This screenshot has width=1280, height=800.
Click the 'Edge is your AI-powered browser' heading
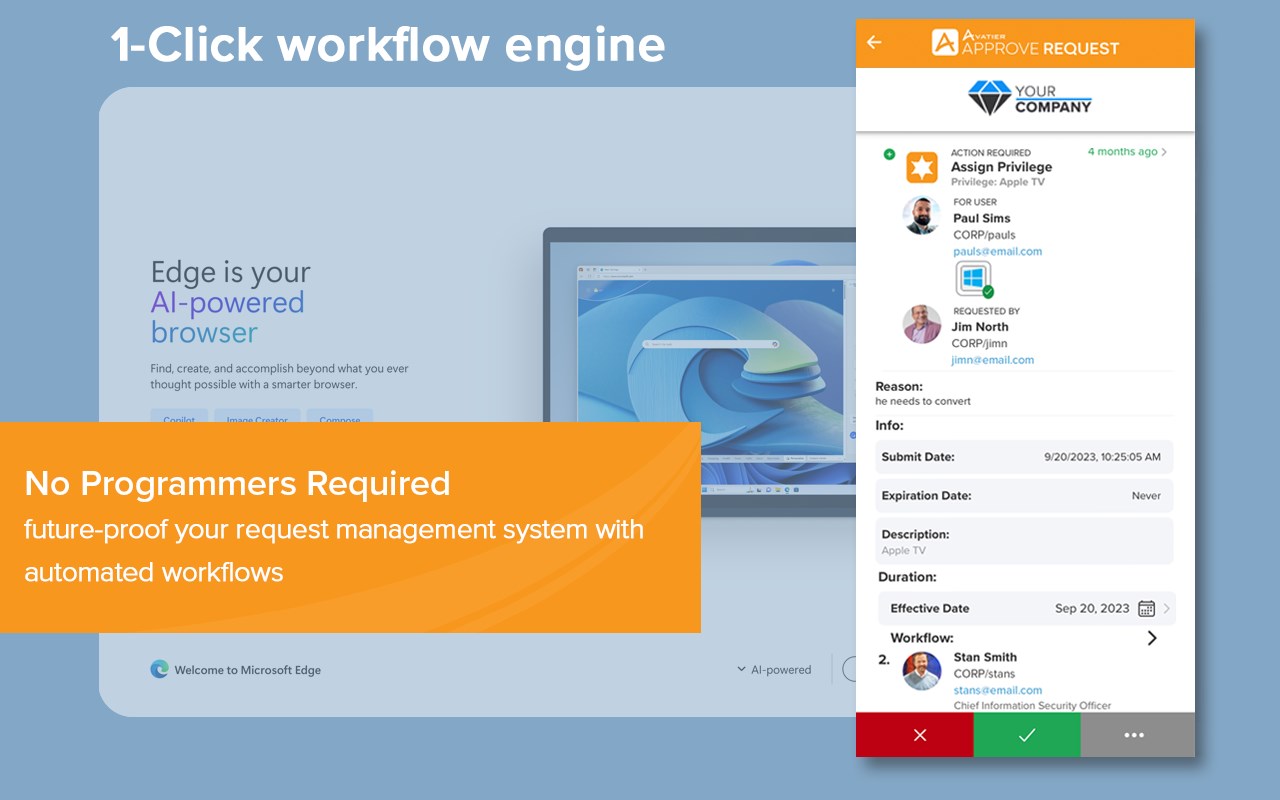[231, 302]
